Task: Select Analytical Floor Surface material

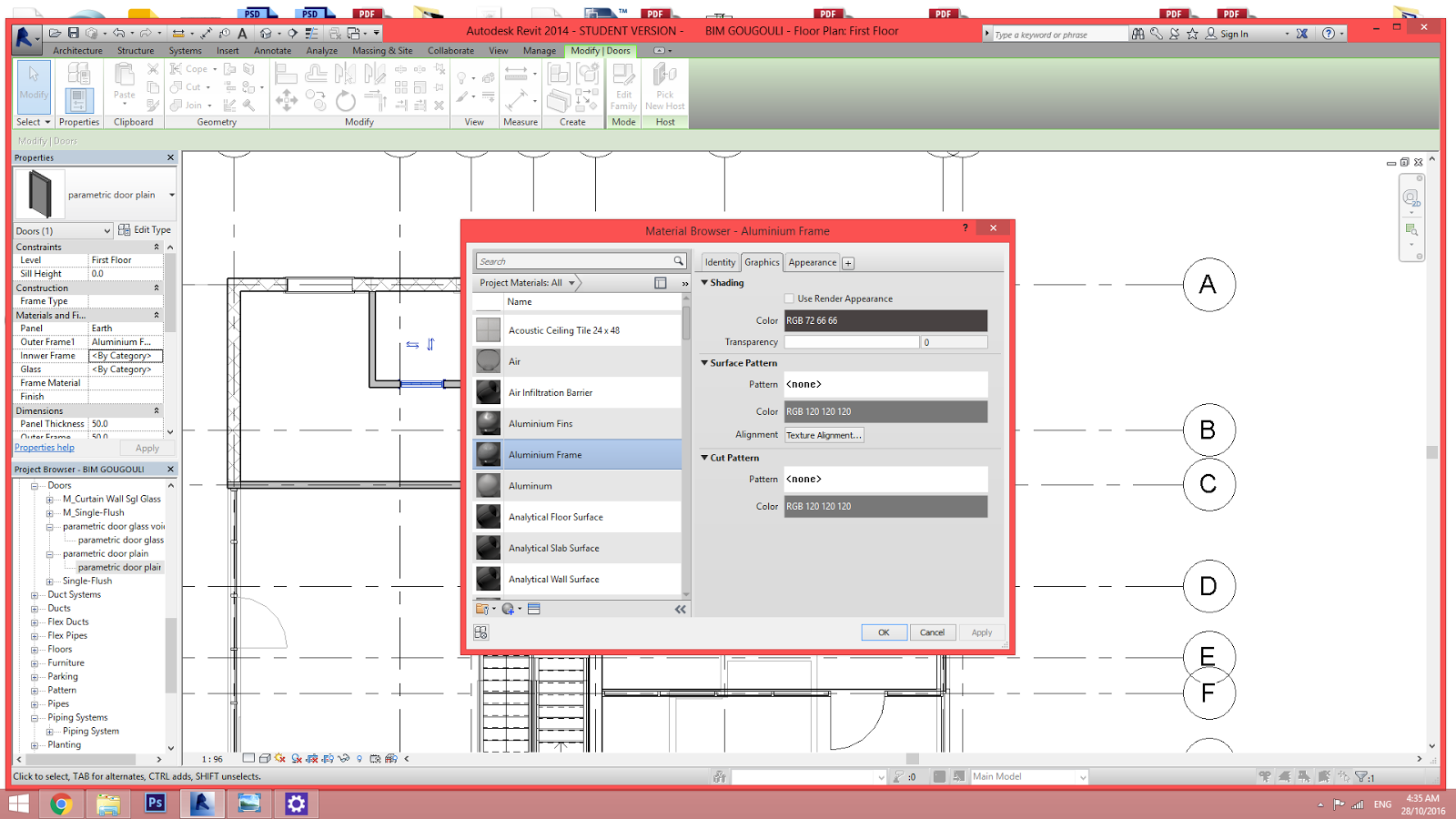Action: pos(577,517)
